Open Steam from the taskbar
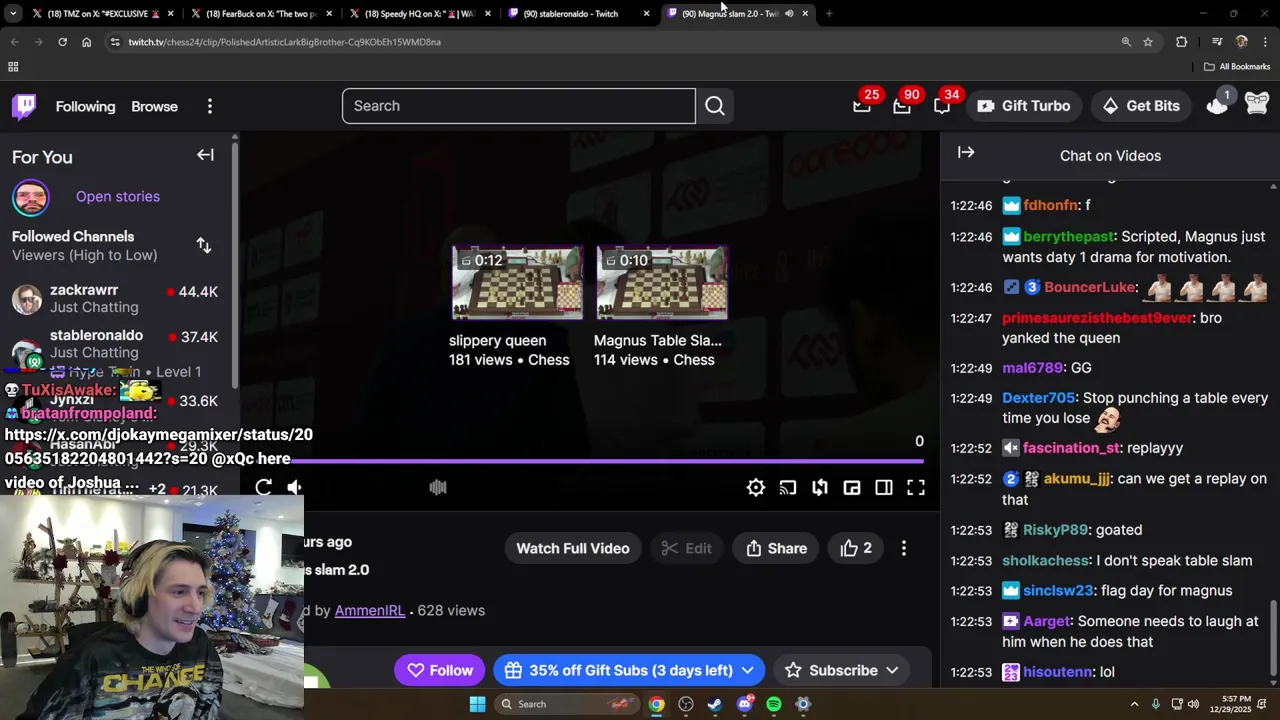The image size is (1280, 720). tap(715, 704)
